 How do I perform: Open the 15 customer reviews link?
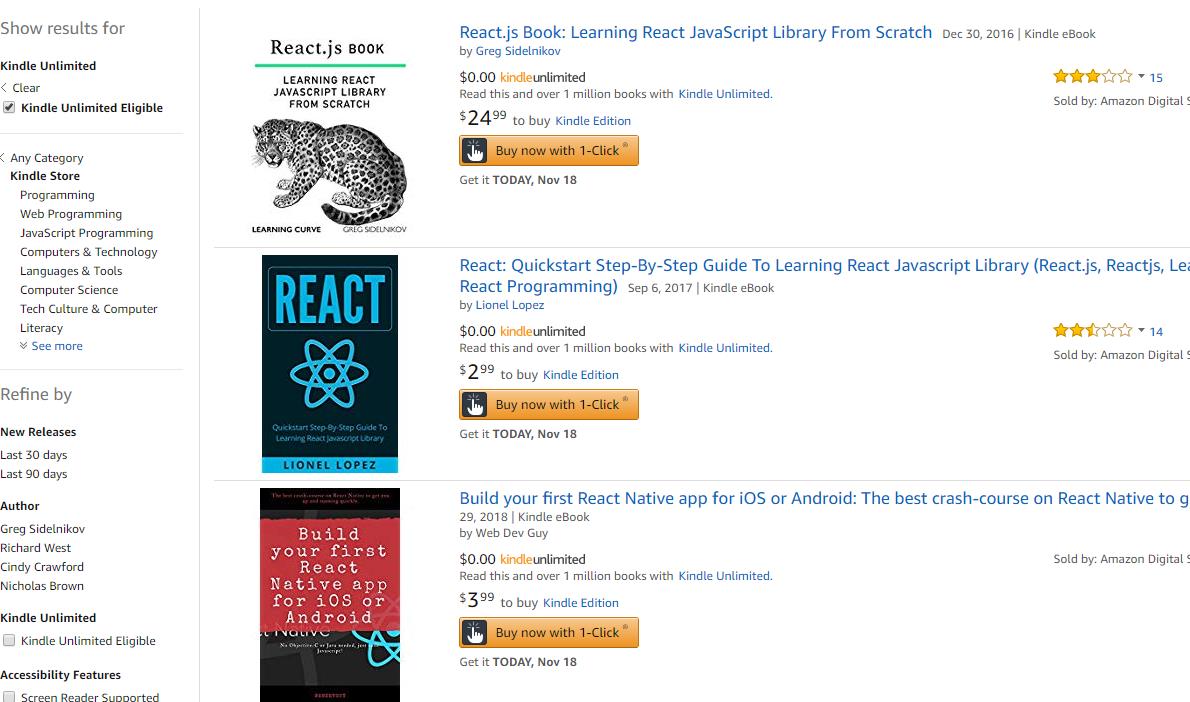point(1156,77)
